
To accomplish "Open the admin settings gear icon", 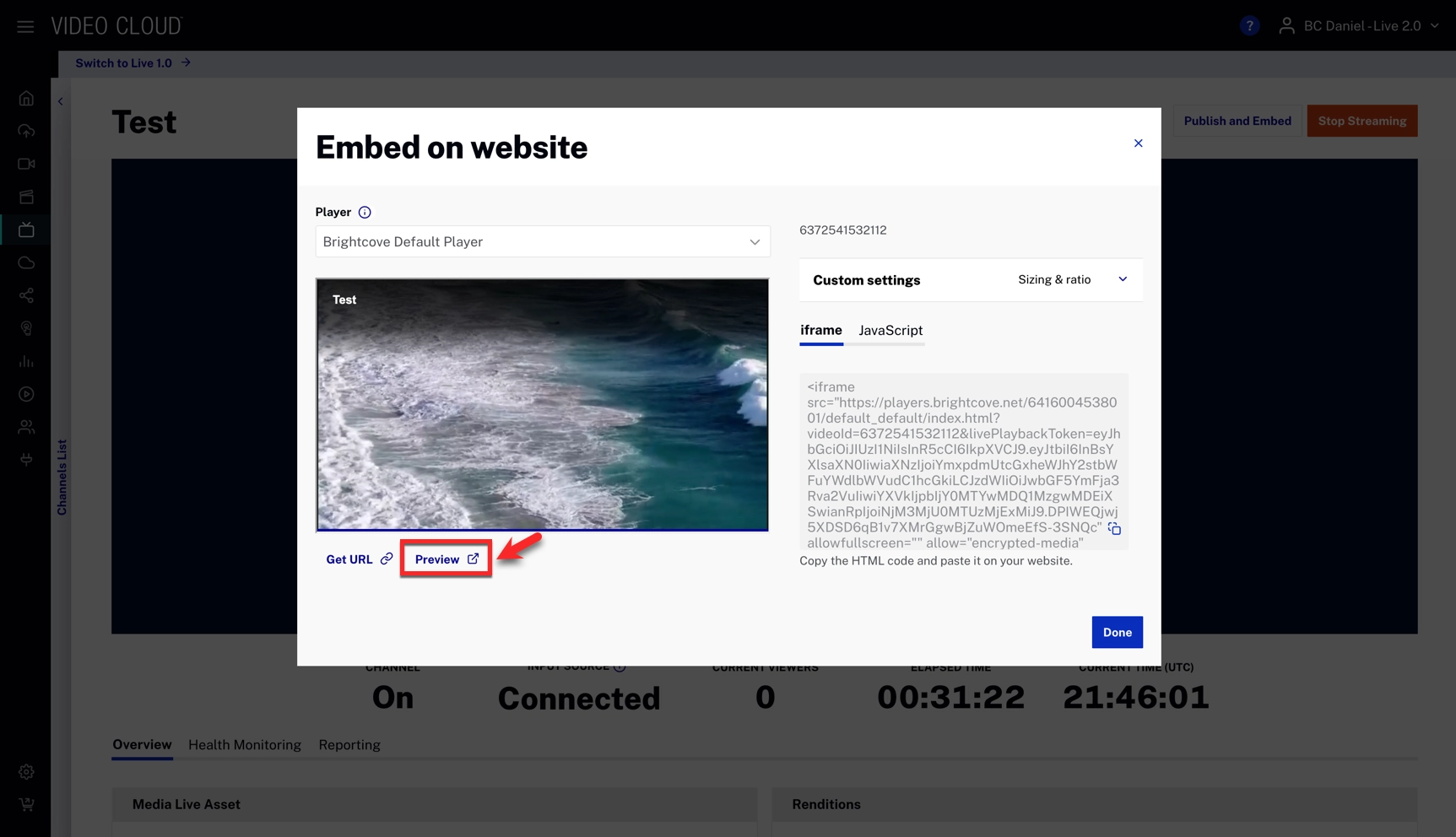I will pos(26,772).
